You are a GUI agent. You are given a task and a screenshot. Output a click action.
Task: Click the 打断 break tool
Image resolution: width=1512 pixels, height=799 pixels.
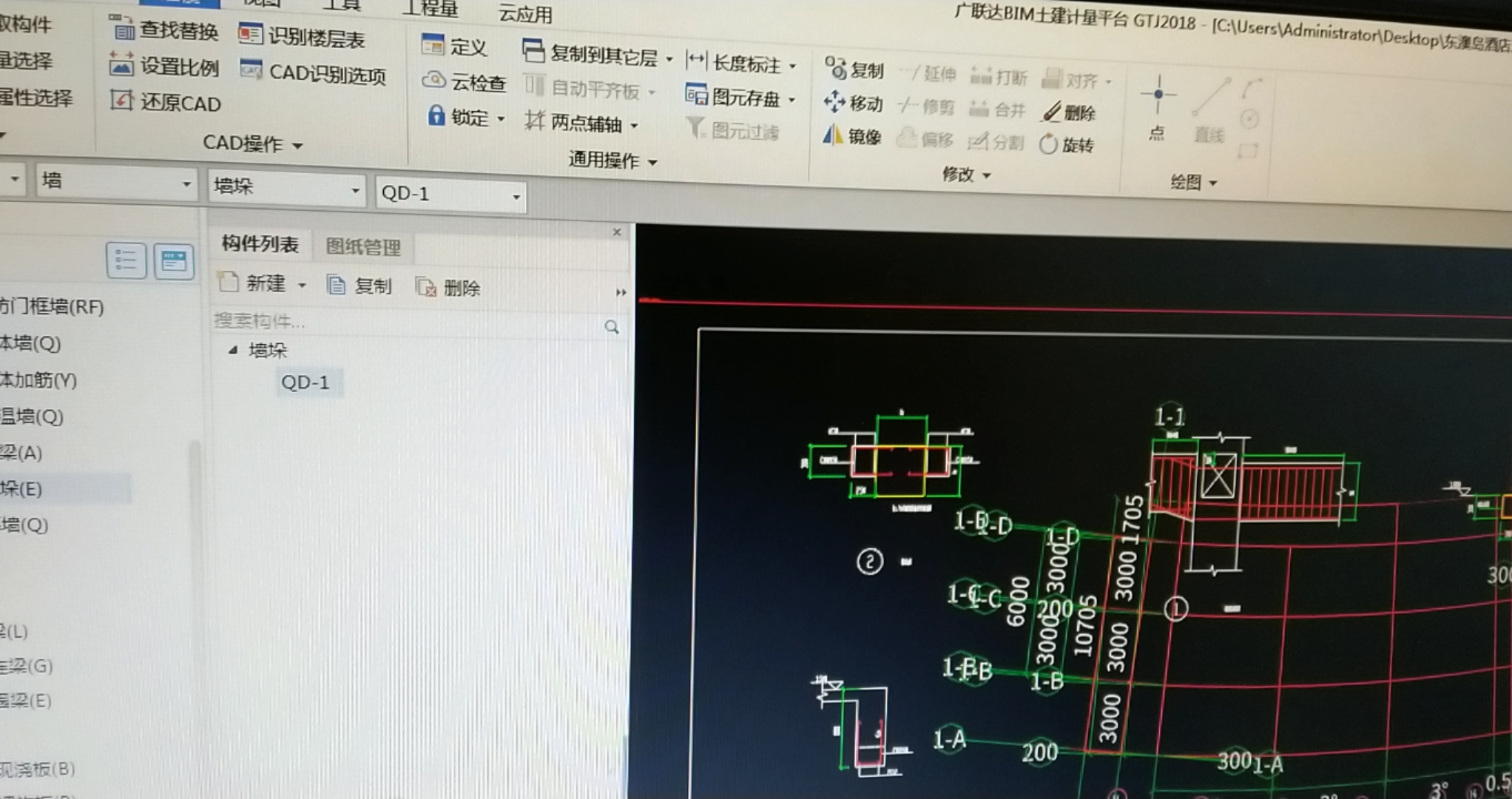[x=999, y=76]
